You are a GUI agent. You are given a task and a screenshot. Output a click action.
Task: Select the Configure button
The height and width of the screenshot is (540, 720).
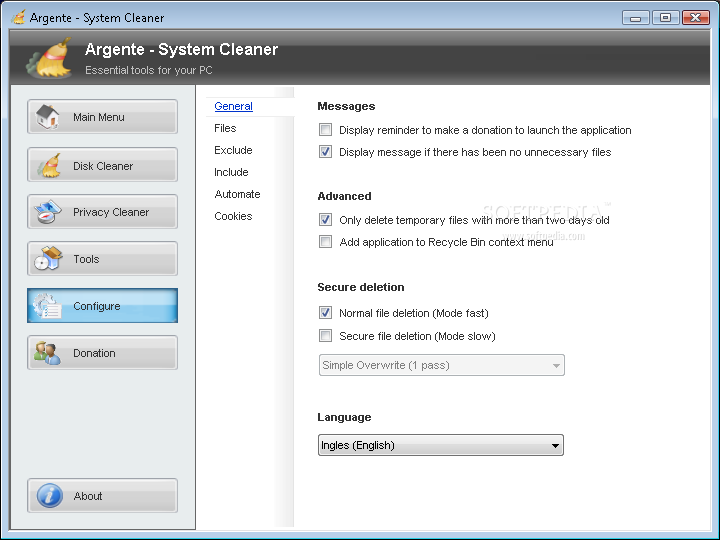[x=102, y=306]
